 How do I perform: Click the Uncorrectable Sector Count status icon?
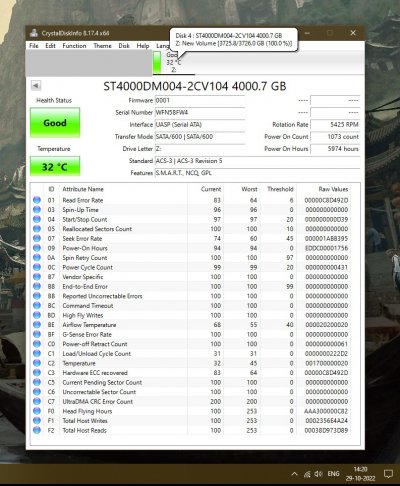[37, 392]
